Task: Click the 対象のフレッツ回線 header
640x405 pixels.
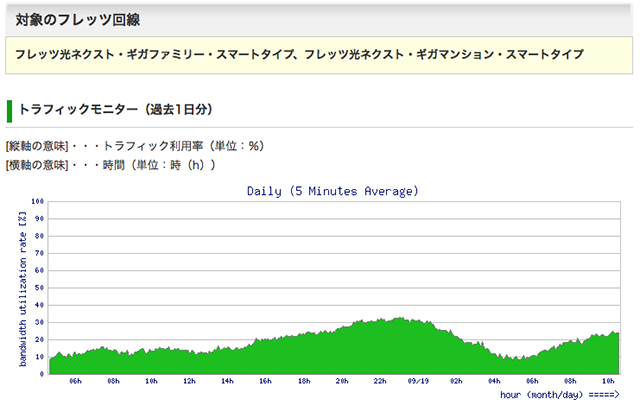Action: click(x=71, y=18)
